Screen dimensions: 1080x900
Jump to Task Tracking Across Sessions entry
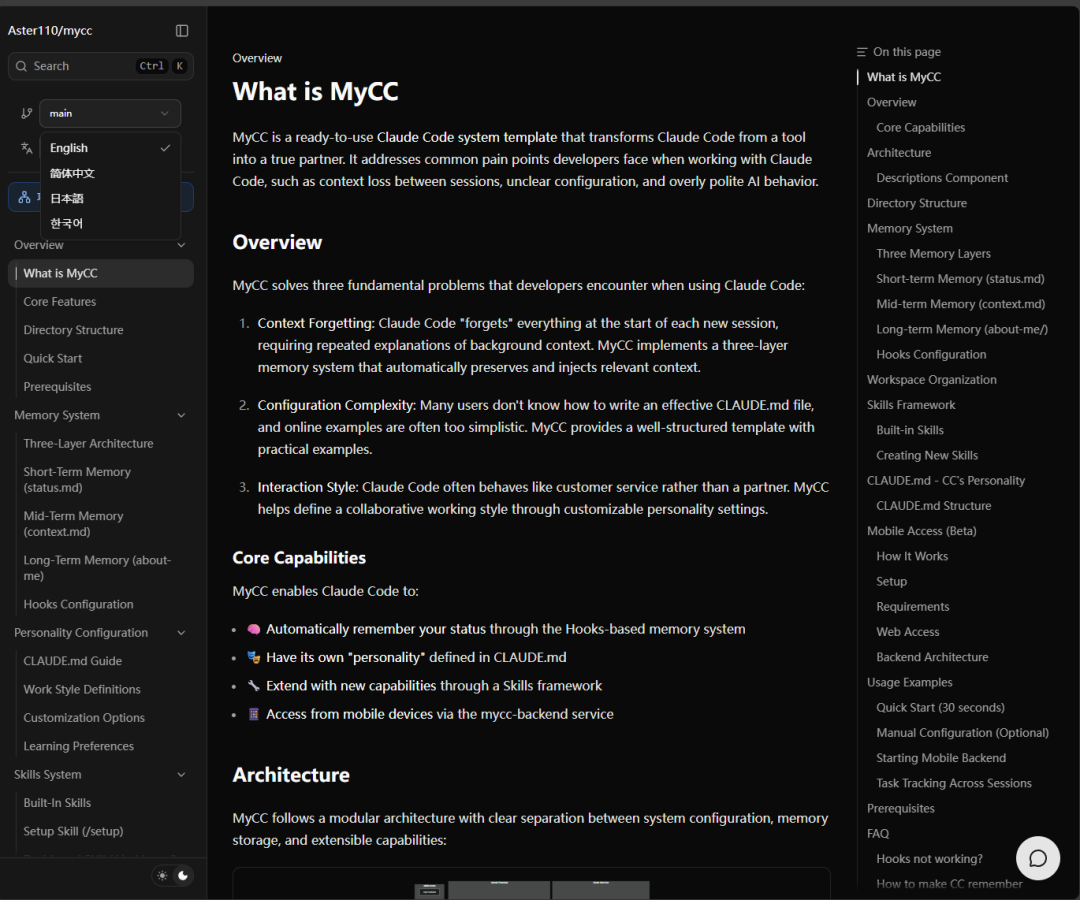click(x=953, y=783)
